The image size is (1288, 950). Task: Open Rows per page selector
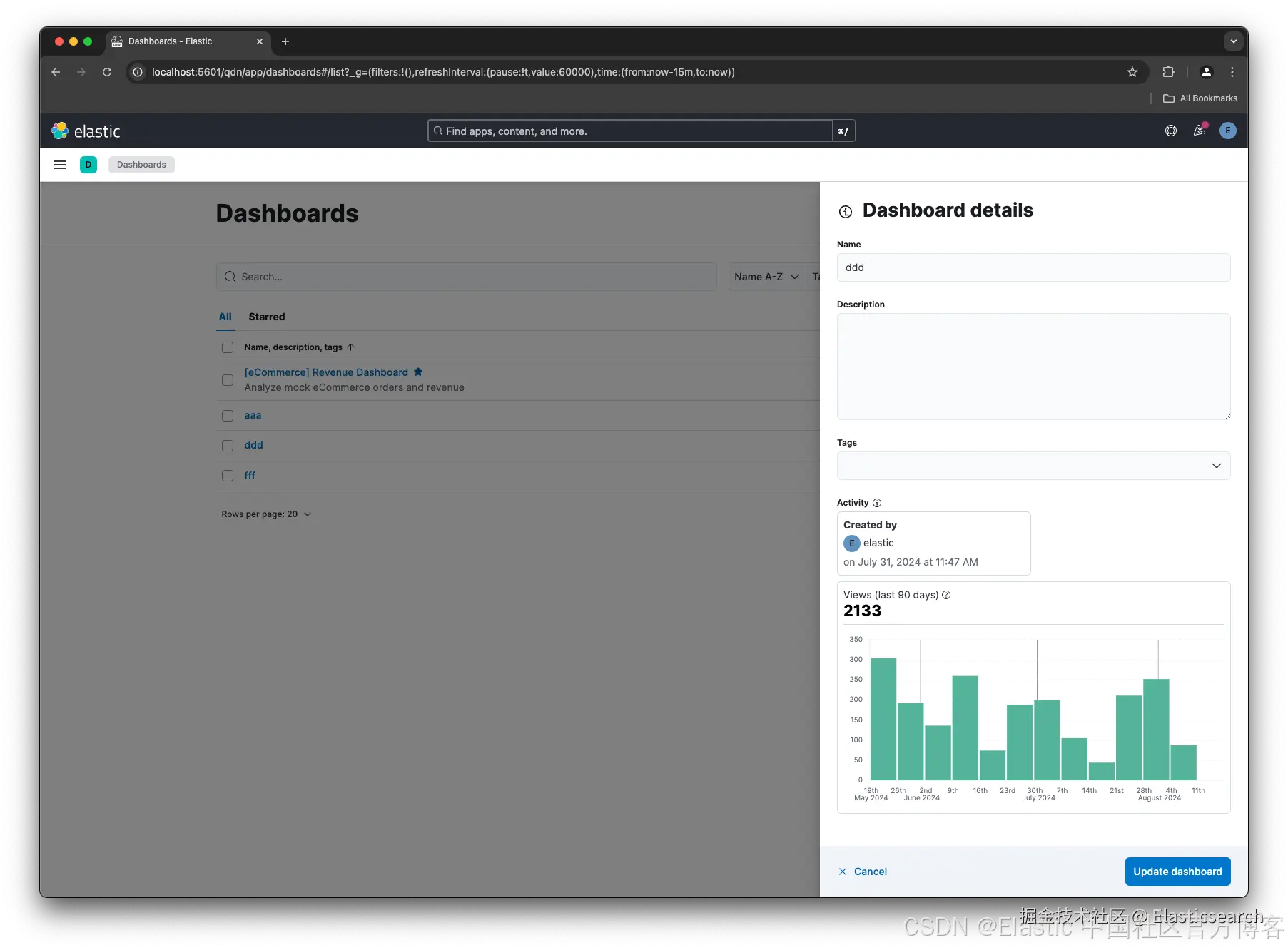266,514
